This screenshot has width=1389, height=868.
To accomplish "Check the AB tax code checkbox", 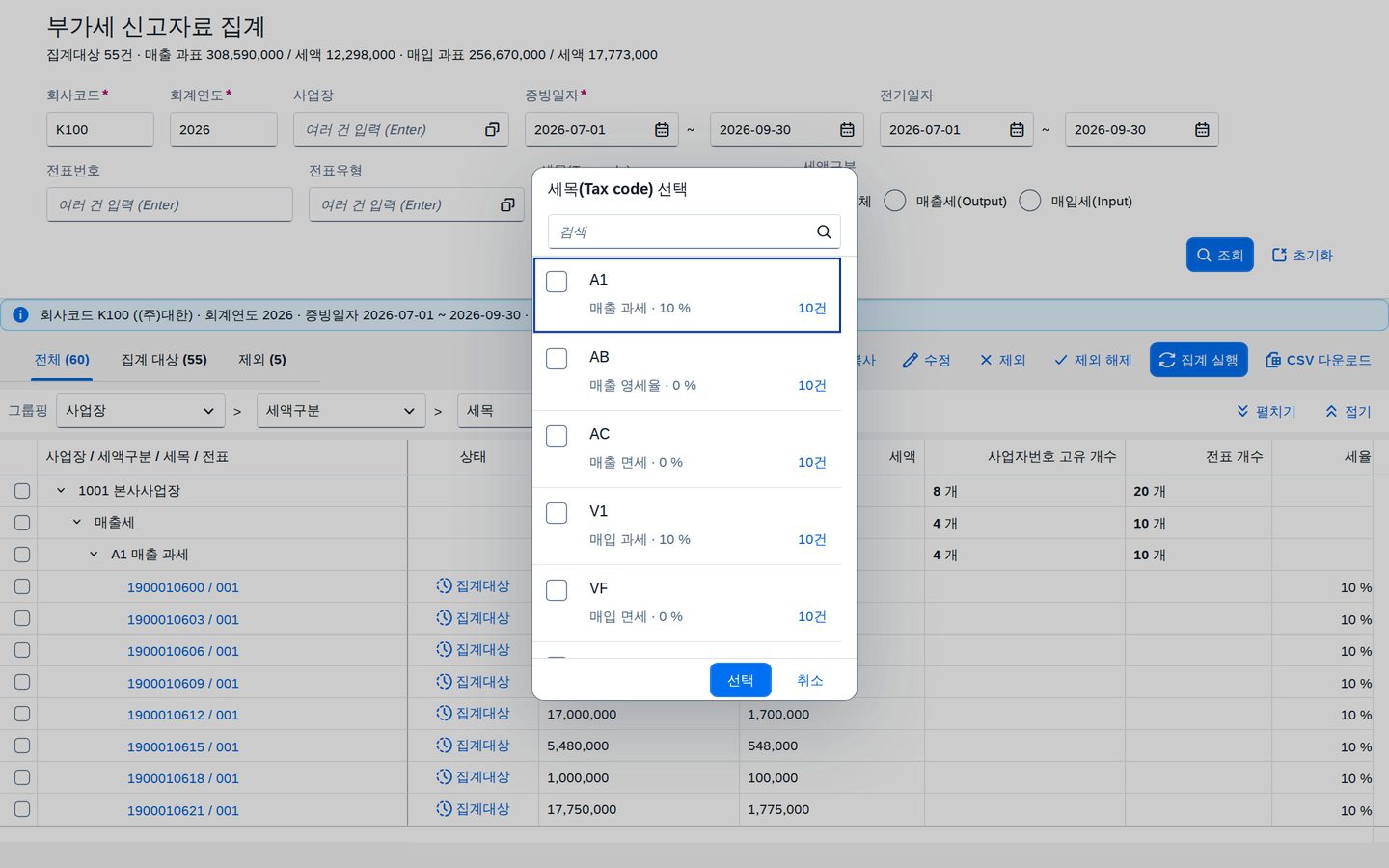I will (557, 359).
